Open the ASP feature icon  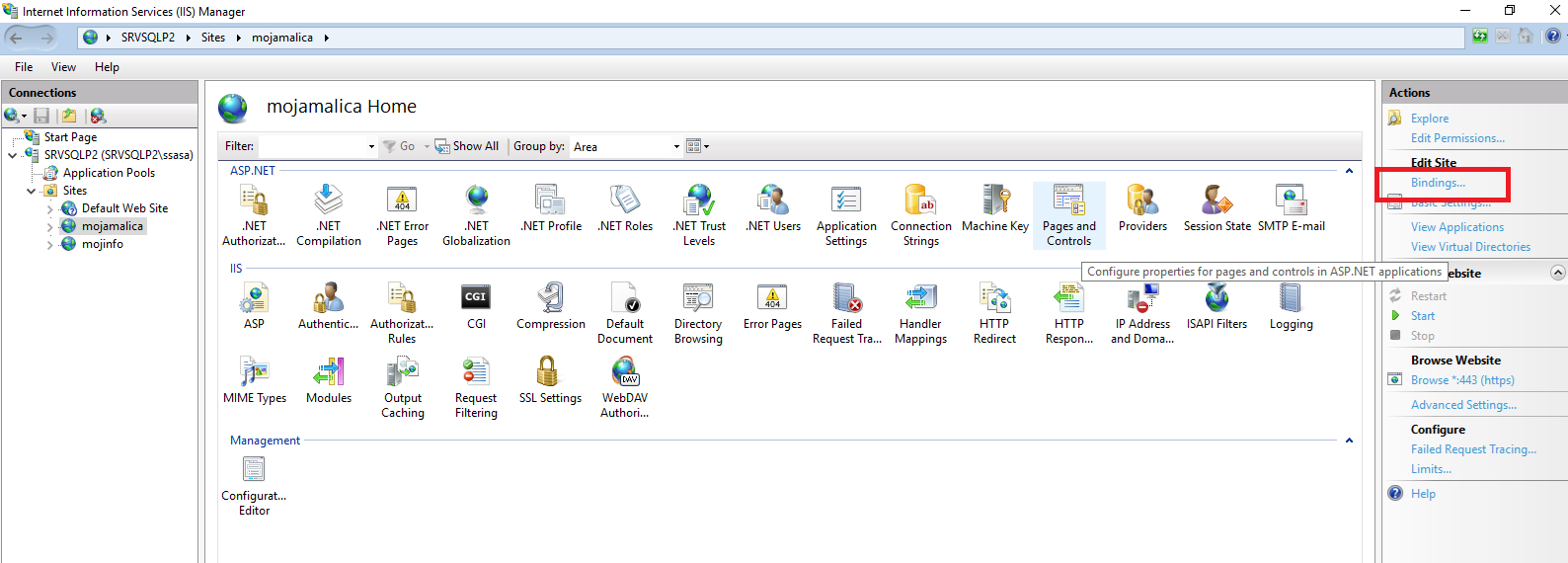pyautogui.click(x=254, y=305)
